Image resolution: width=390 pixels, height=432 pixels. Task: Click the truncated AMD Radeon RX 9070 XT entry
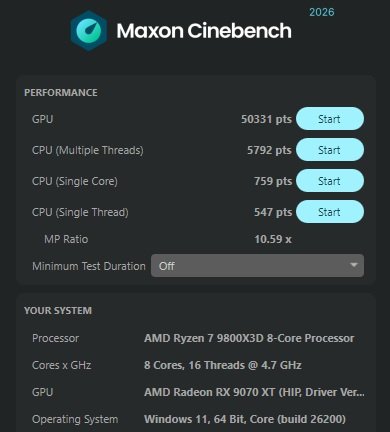click(254, 392)
